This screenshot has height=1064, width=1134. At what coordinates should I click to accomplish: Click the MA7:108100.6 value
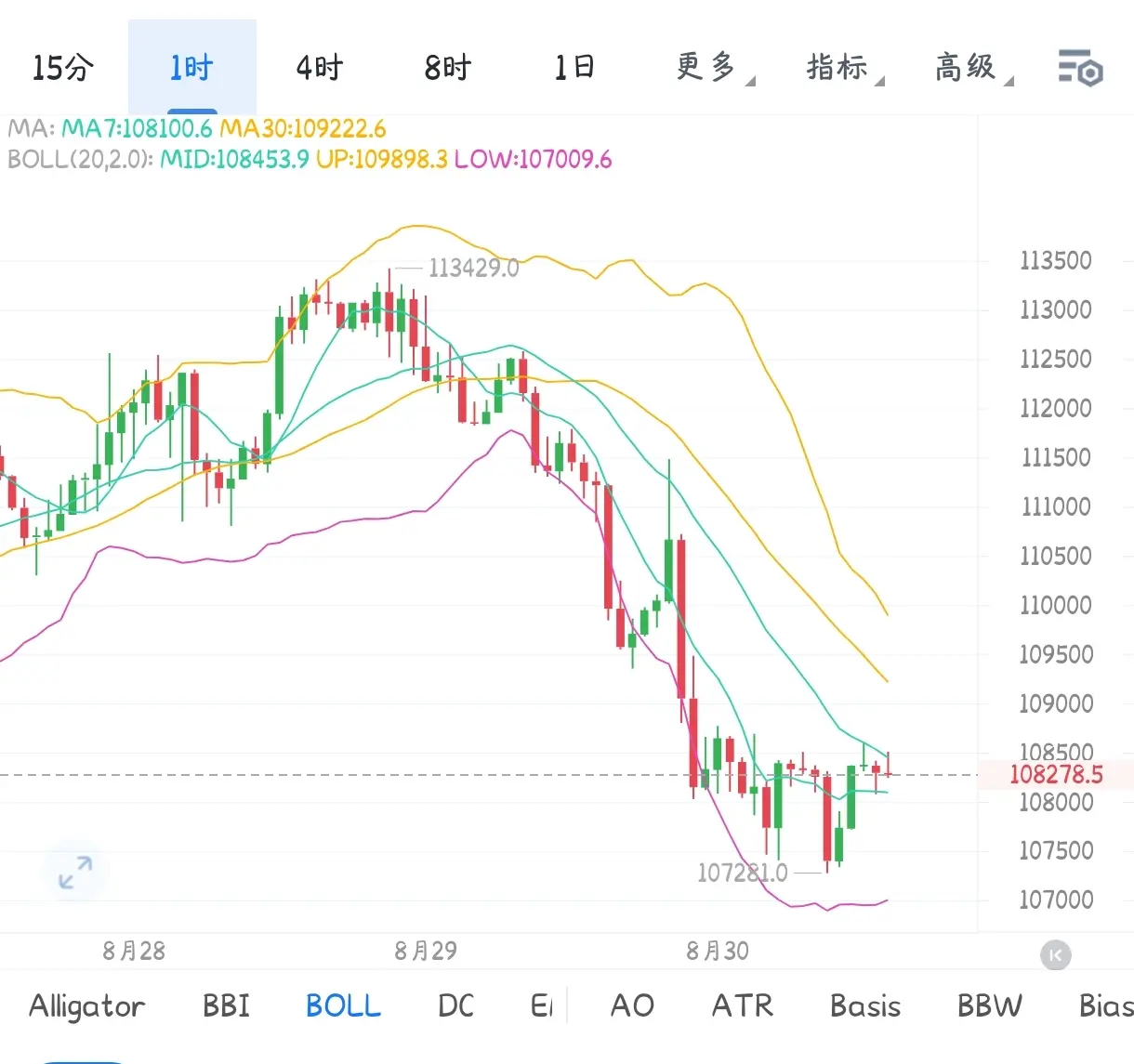pos(137,128)
